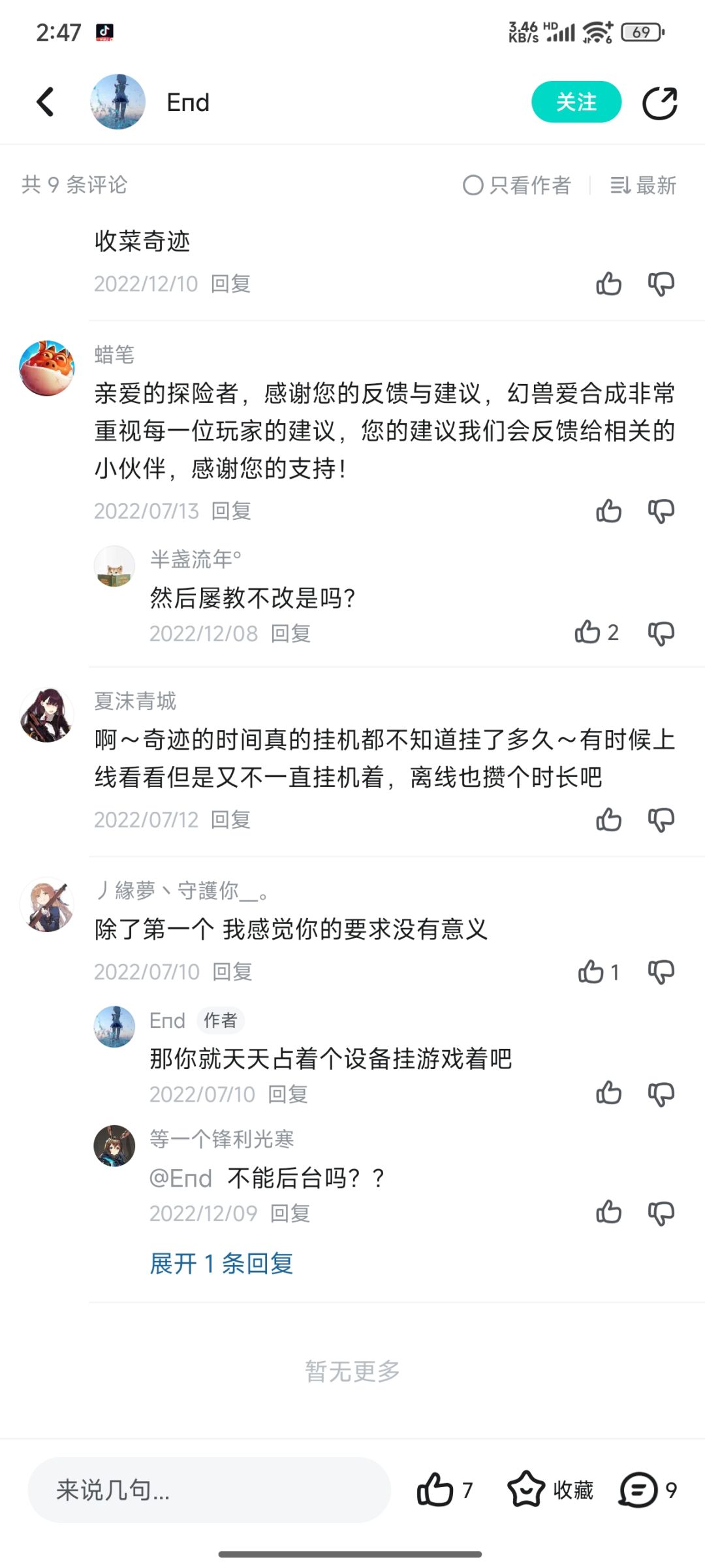Tap the share icon in header
This screenshot has height=1568, width=705.
point(660,103)
